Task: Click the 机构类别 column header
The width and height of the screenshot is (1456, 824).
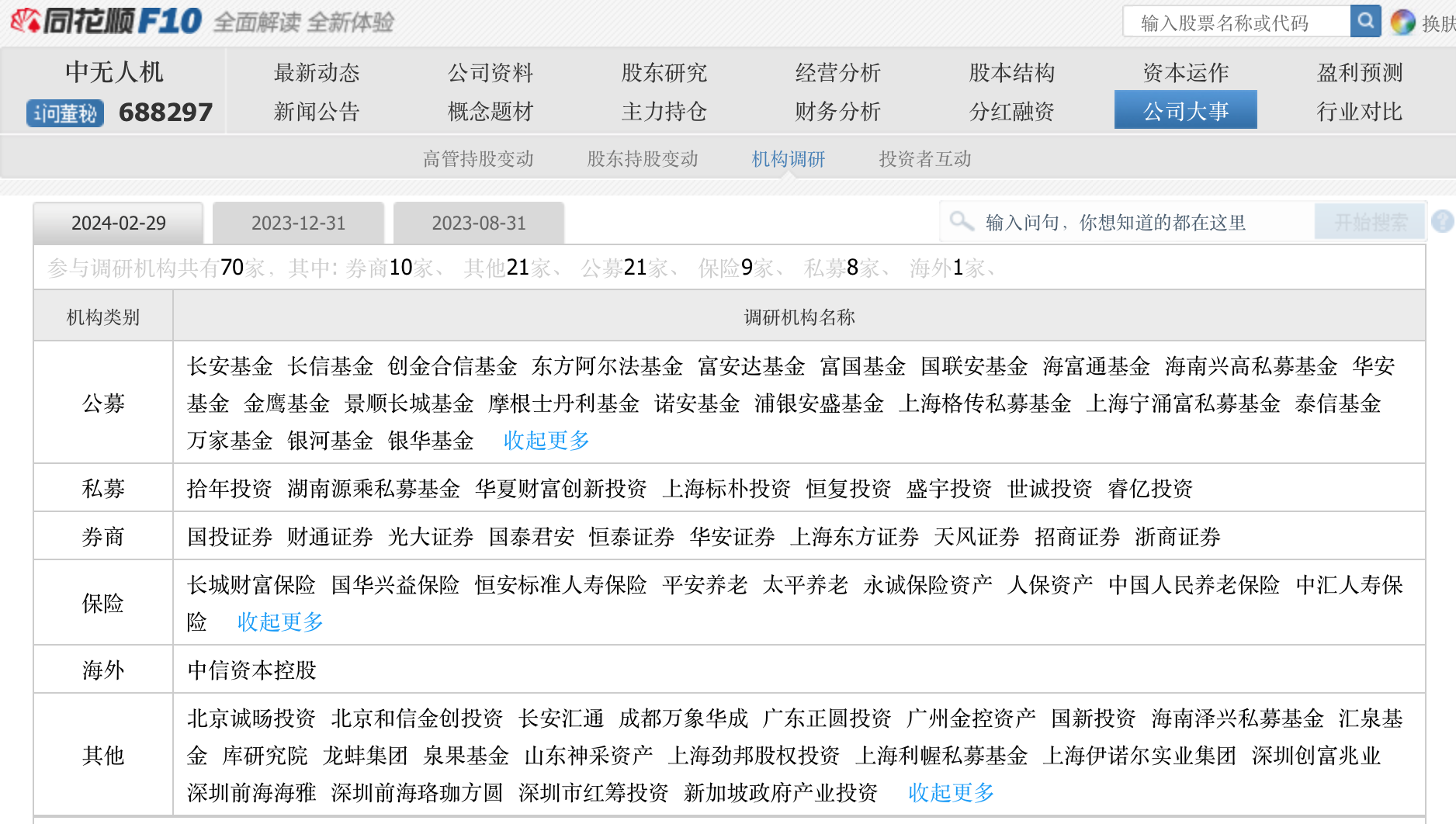Action: pos(103,317)
